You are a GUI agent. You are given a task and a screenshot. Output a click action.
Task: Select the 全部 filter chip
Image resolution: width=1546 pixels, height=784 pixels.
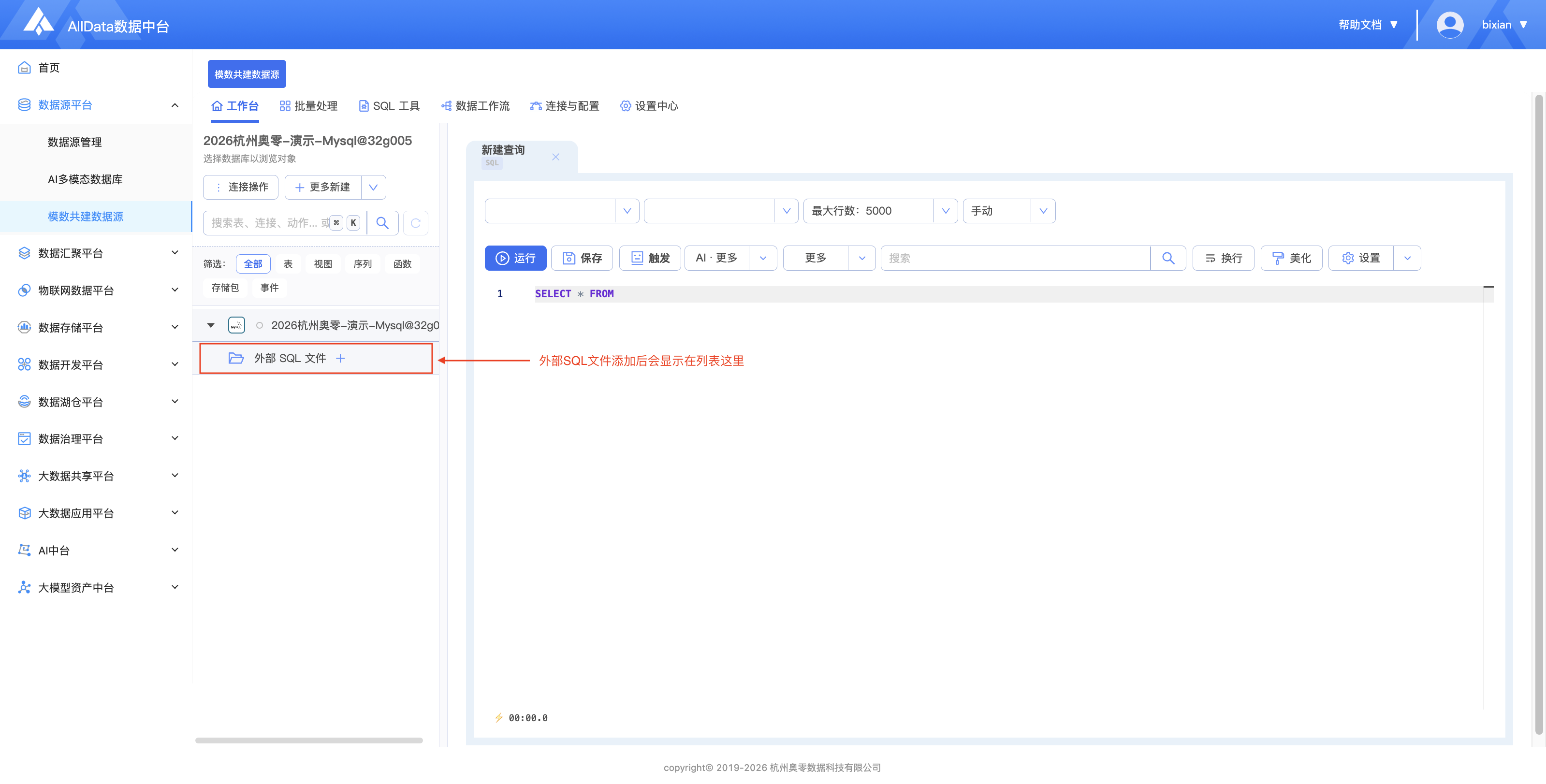point(253,264)
